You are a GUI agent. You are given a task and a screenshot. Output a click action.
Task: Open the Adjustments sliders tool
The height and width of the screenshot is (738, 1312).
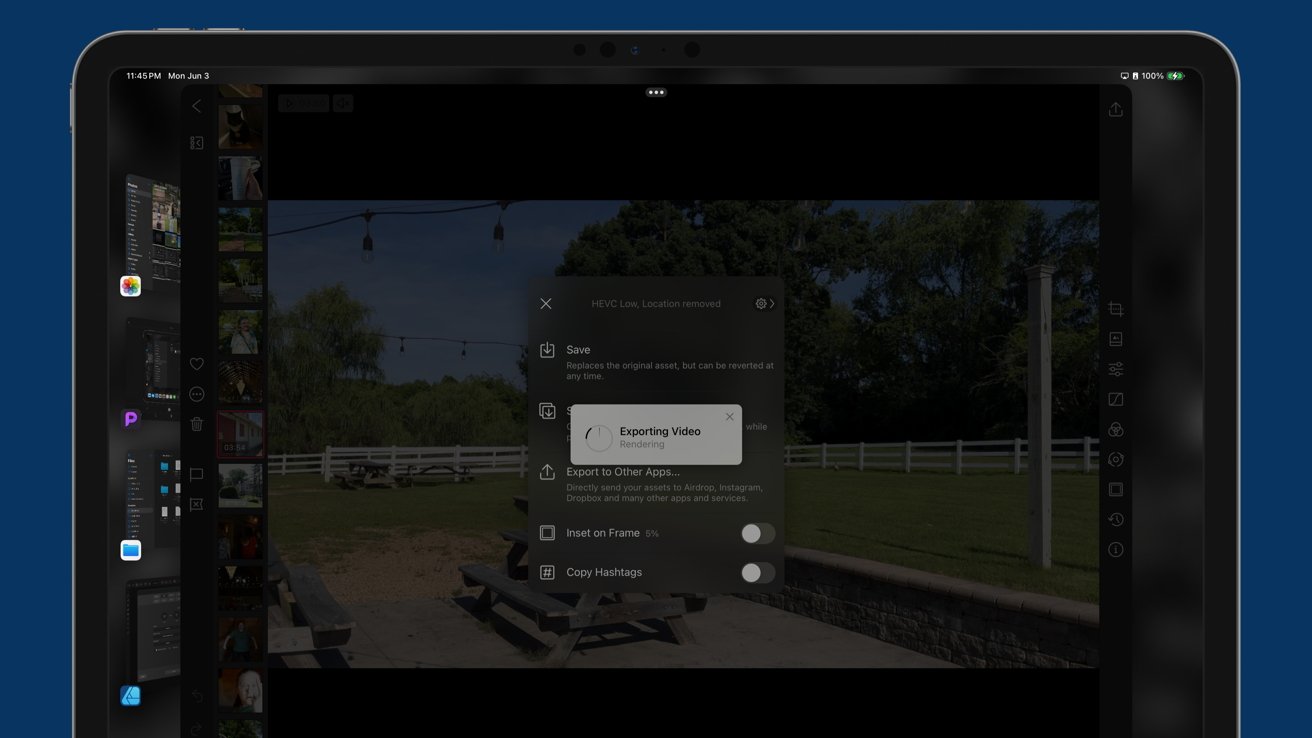click(1116, 370)
